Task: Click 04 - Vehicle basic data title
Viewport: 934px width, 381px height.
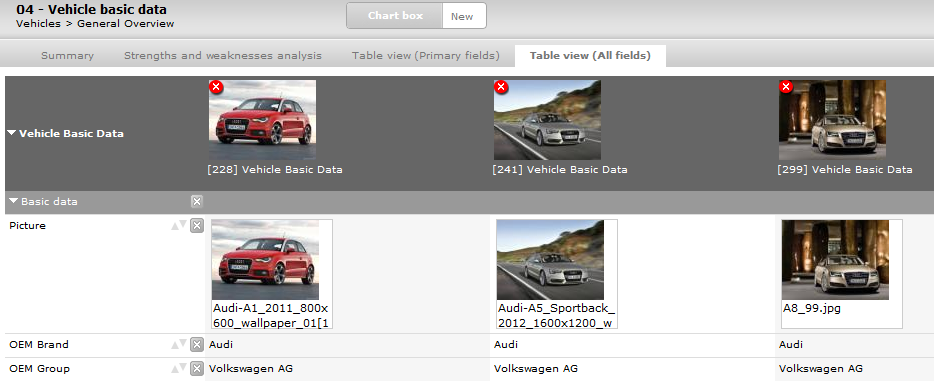Action: tap(92, 10)
